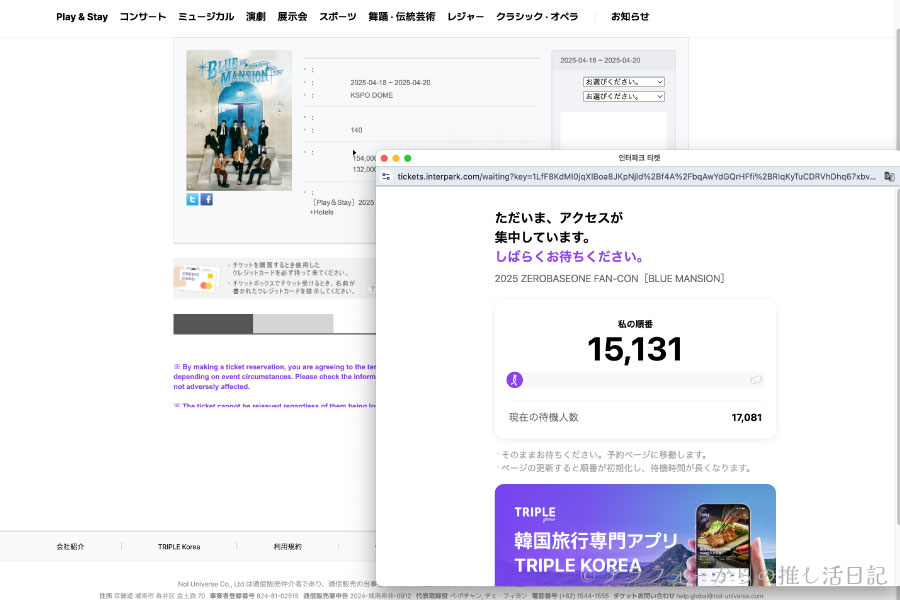
Task: Open the 展示会 category
Action: [x=292, y=17]
